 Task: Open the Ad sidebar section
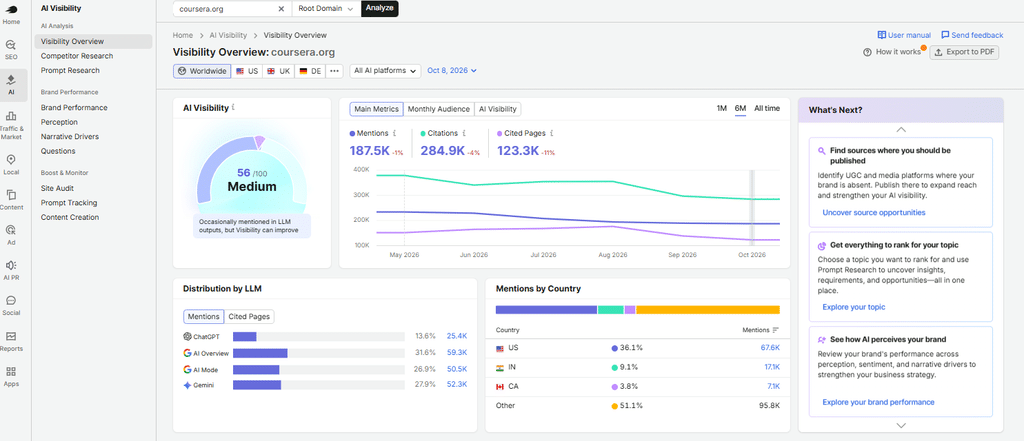(11, 235)
